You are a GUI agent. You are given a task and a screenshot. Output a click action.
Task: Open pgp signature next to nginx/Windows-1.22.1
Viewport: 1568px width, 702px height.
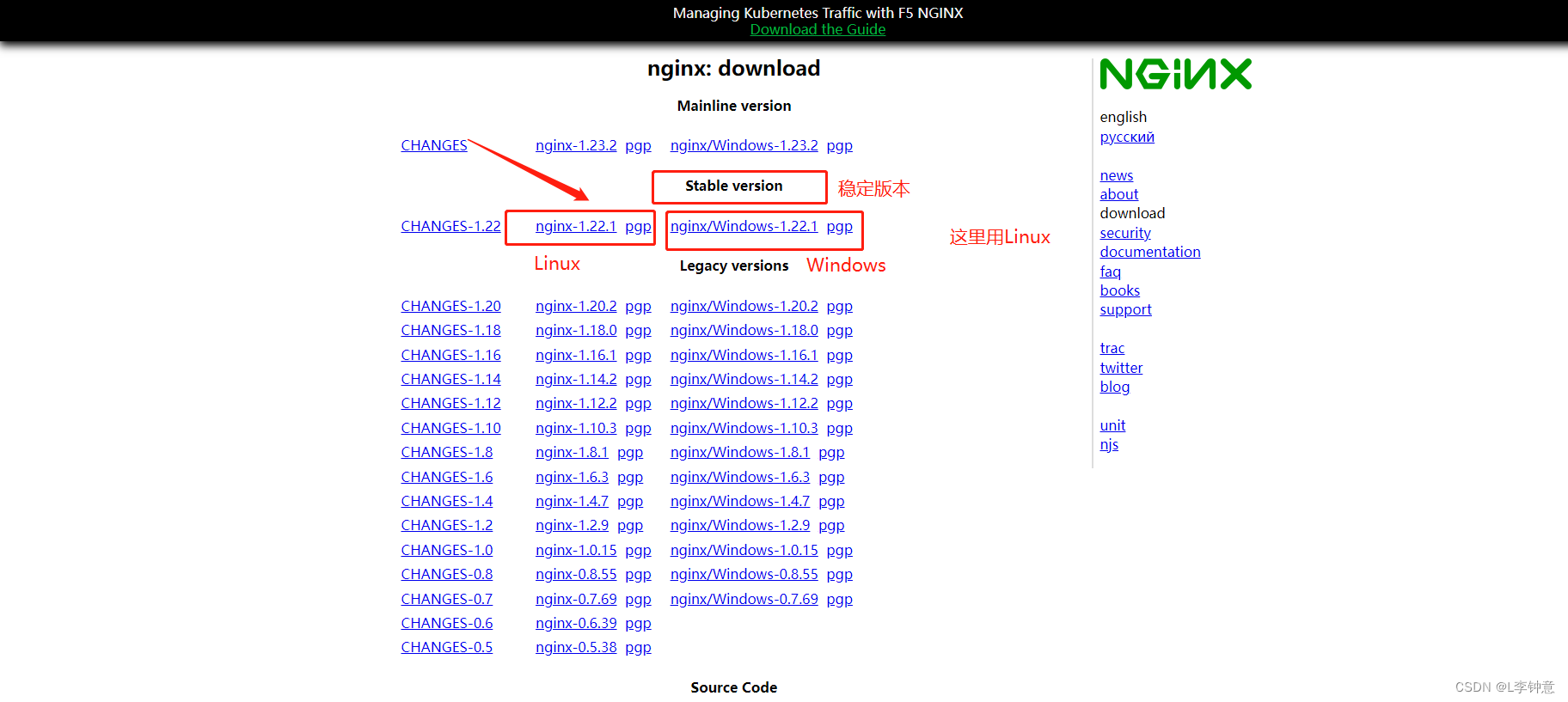[840, 226]
